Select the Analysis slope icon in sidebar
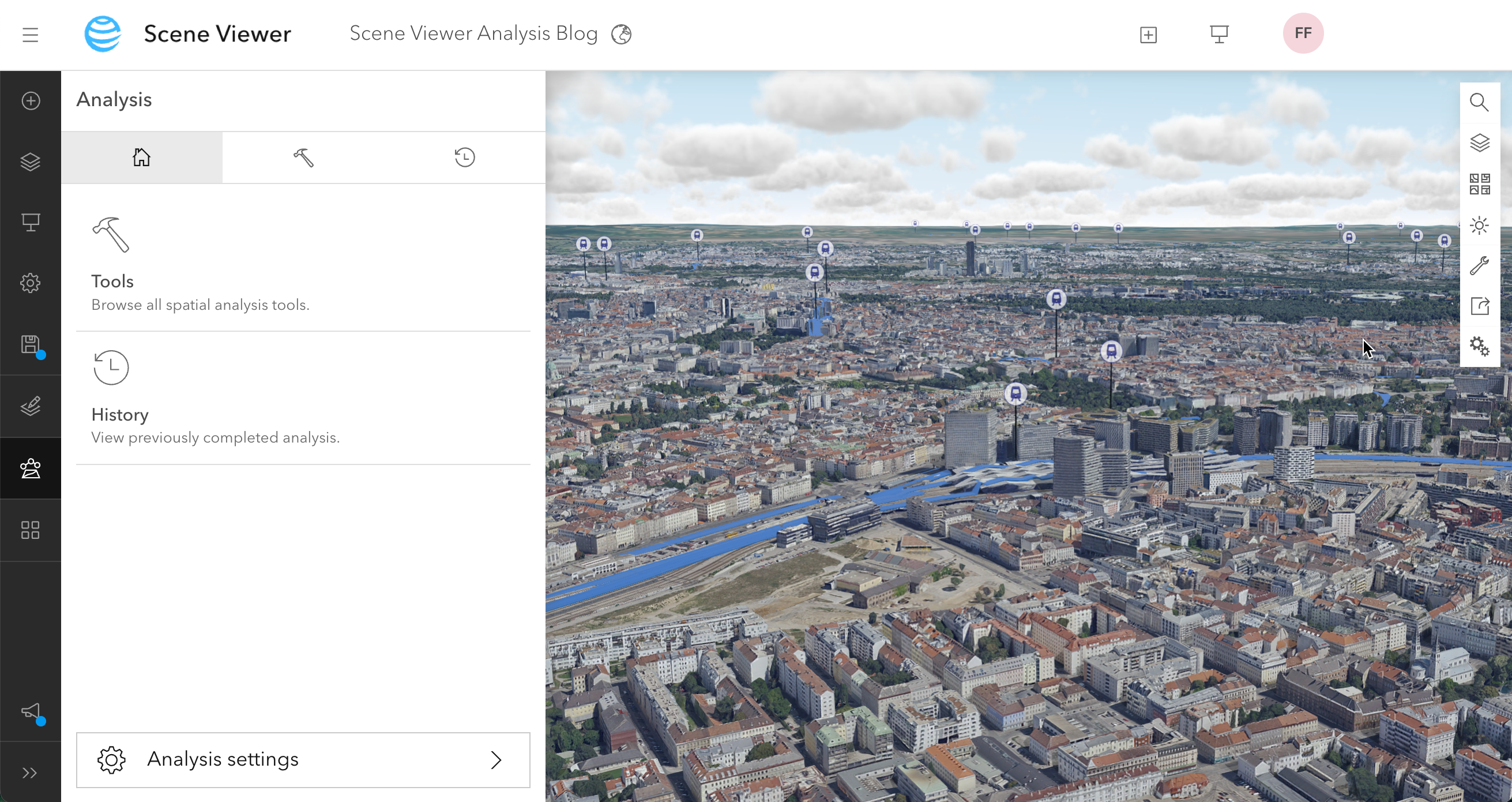The height and width of the screenshot is (802, 1512). [30, 468]
